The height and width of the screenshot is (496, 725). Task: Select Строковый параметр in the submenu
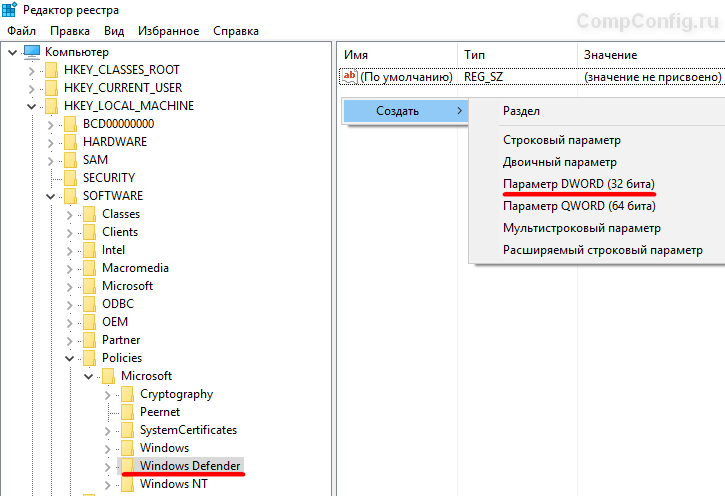click(x=561, y=140)
